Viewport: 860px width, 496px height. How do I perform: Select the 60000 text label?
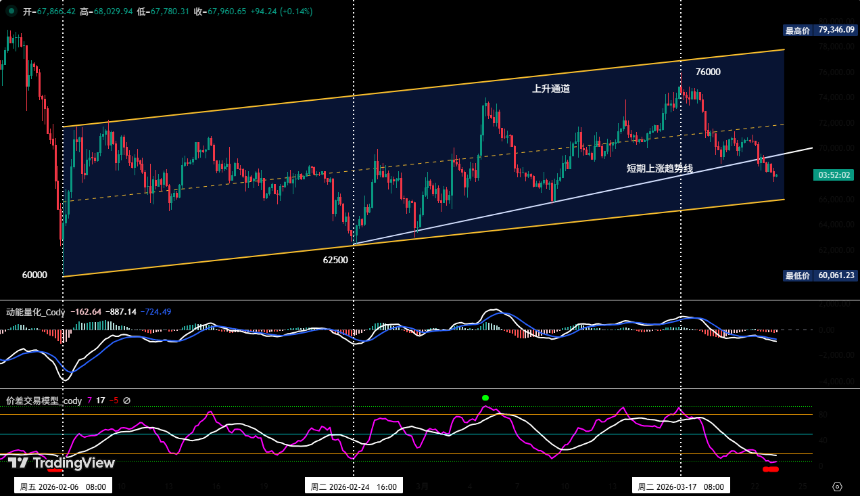click(x=35, y=273)
